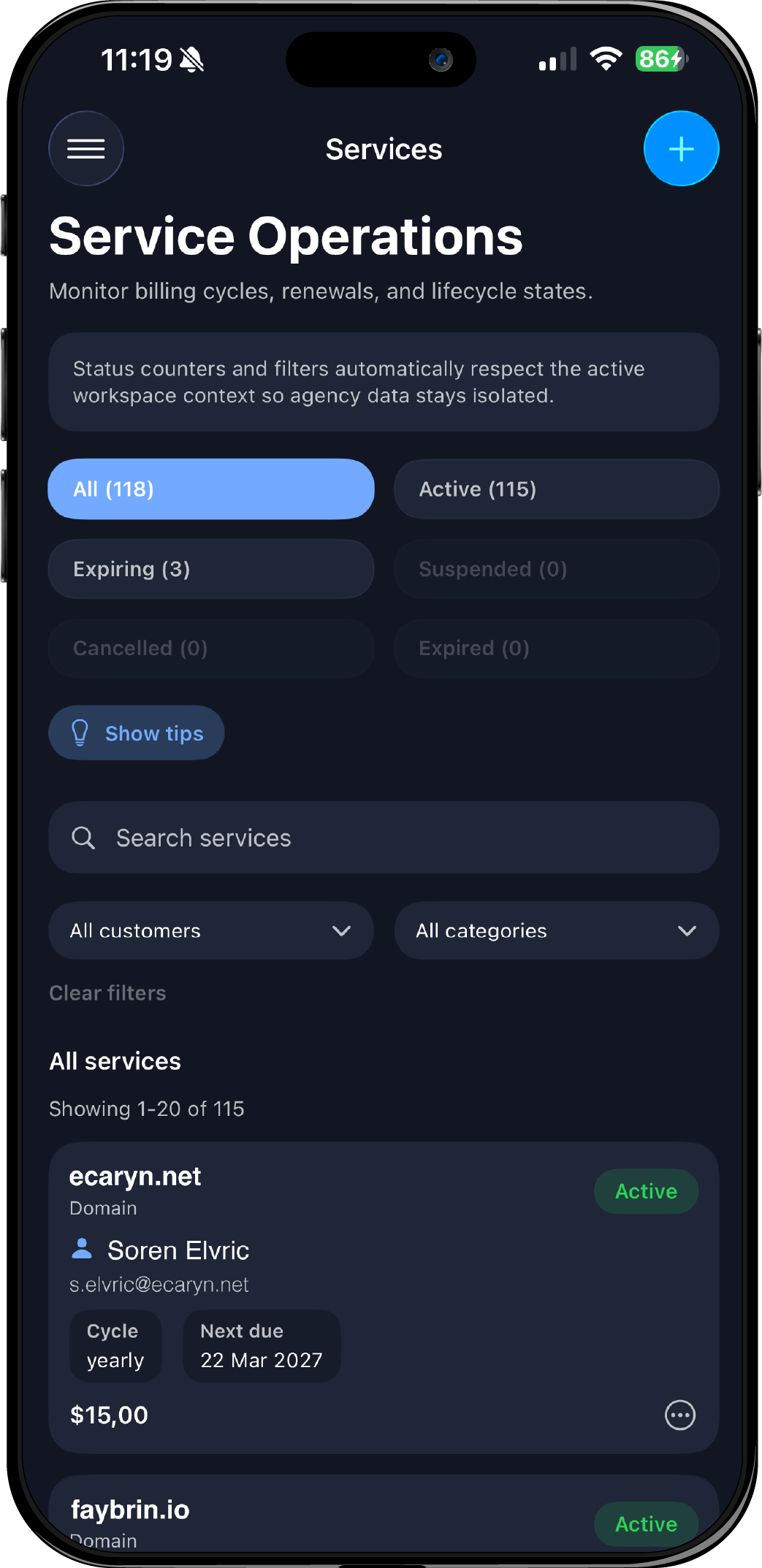Filter by Active (115) services
The image size is (762, 1568).
557,489
